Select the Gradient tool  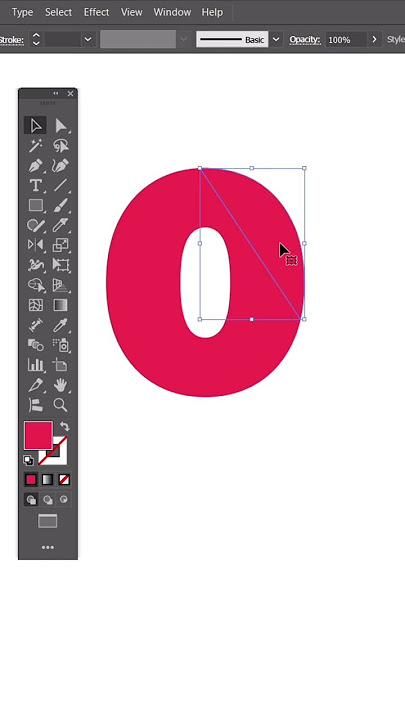click(61, 305)
